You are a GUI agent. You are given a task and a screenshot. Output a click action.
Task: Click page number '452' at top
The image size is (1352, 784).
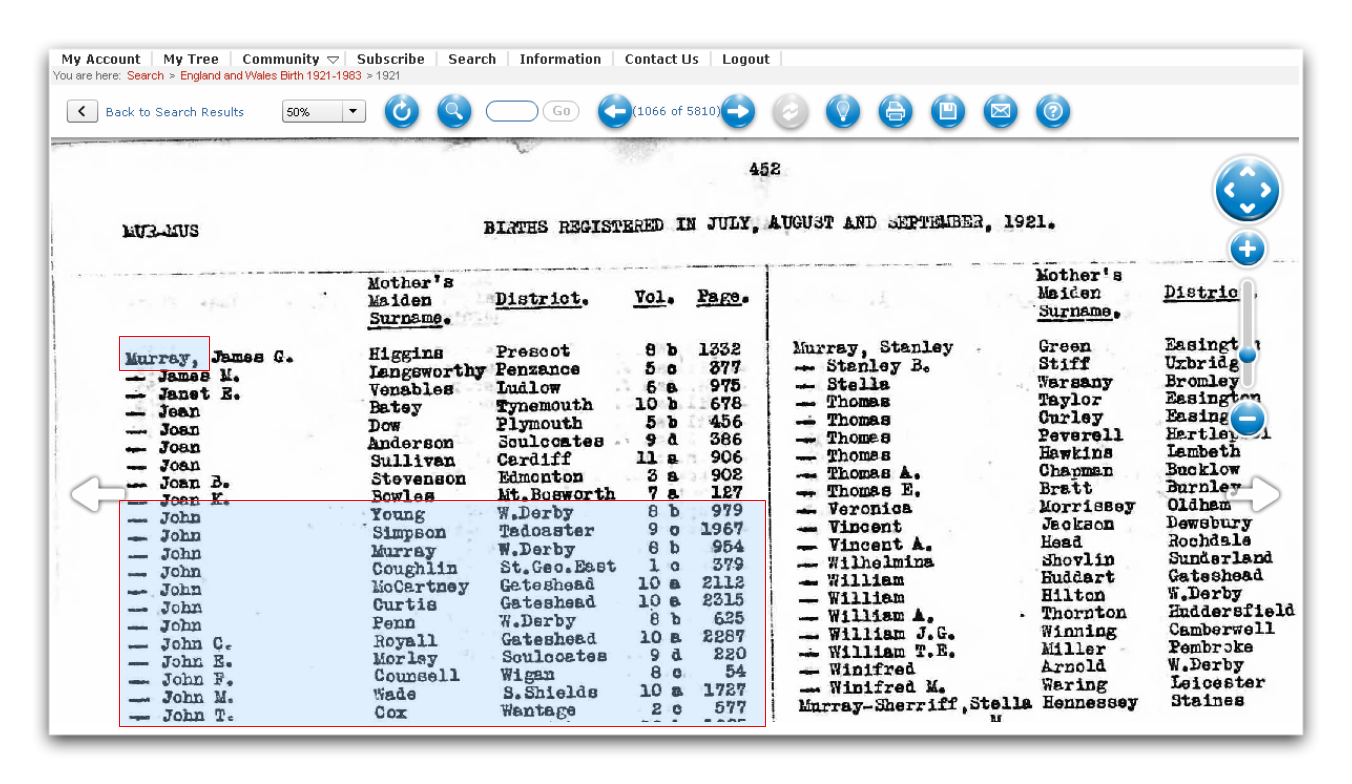765,169
